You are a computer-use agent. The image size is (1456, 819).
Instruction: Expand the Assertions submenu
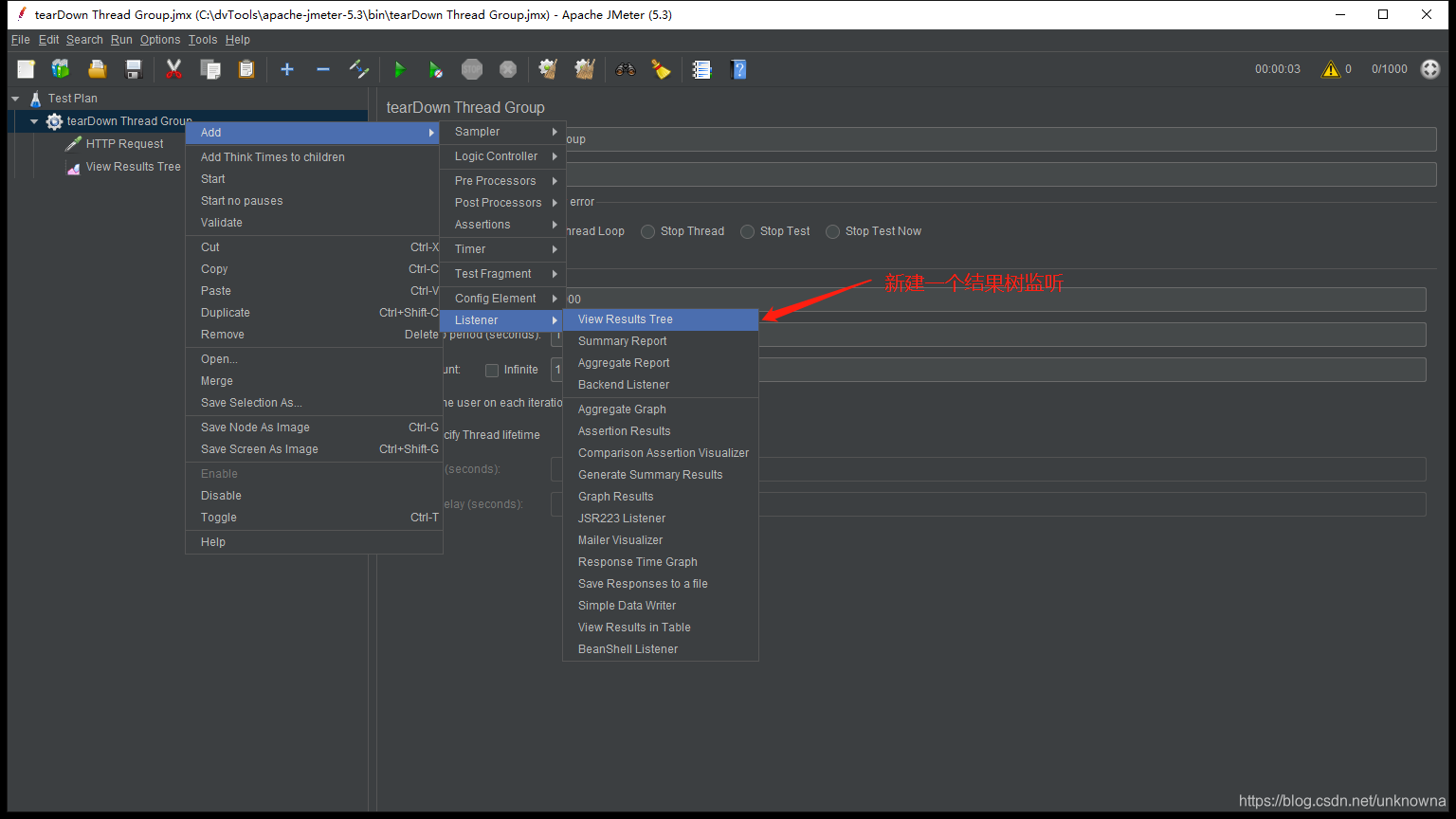click(502, 225)
